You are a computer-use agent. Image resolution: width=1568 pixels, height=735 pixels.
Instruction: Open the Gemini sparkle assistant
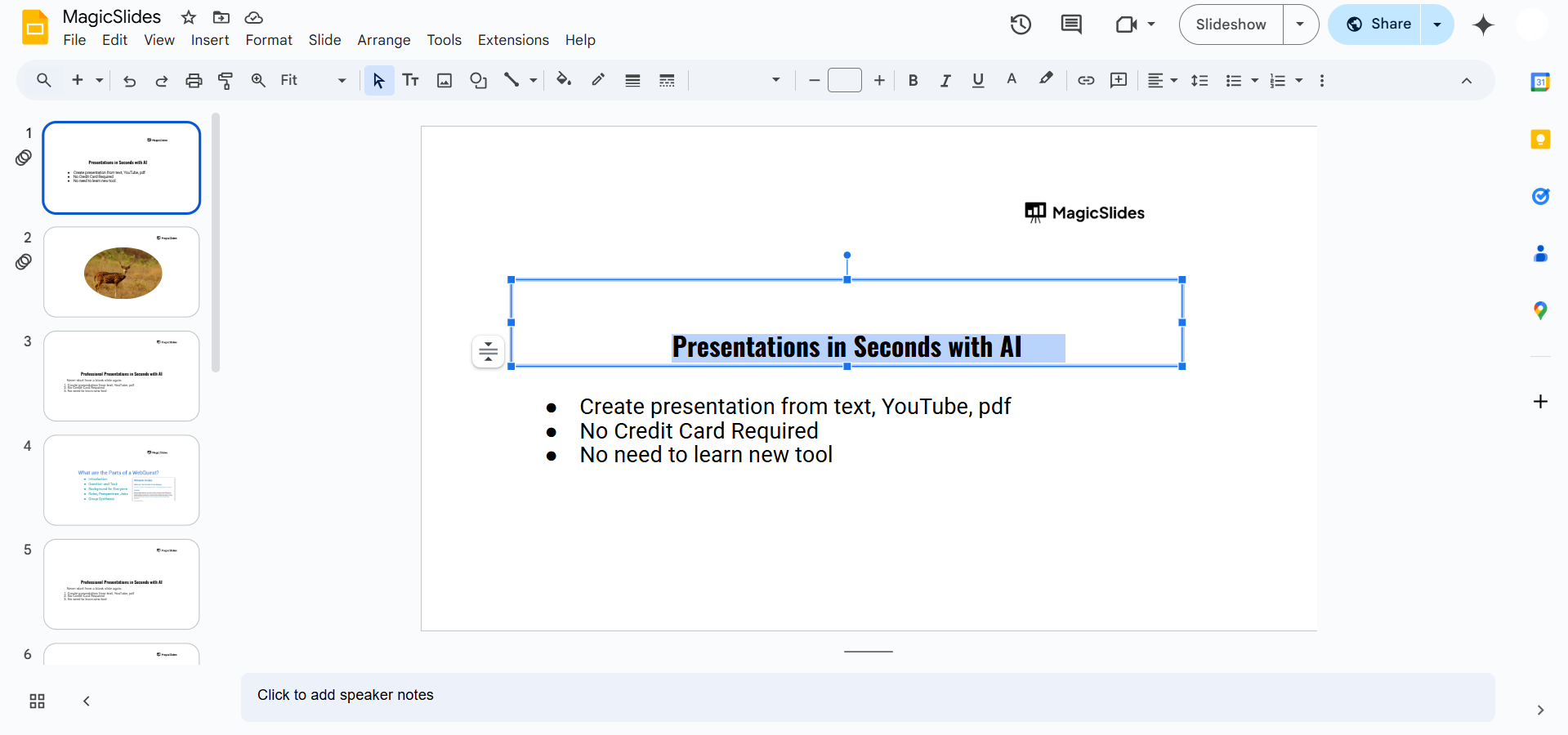(x=1483, y=25)
